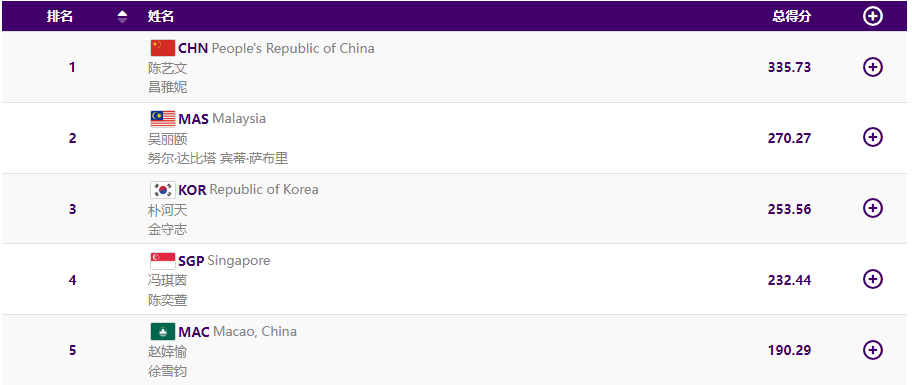Expand China's score details

(x=872, y=67)
